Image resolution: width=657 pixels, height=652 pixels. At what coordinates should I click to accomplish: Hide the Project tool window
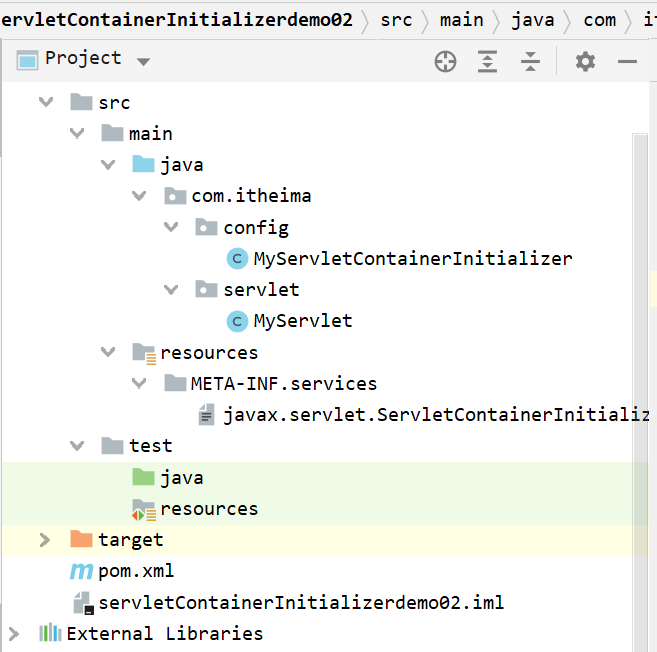tap(627, 62)
